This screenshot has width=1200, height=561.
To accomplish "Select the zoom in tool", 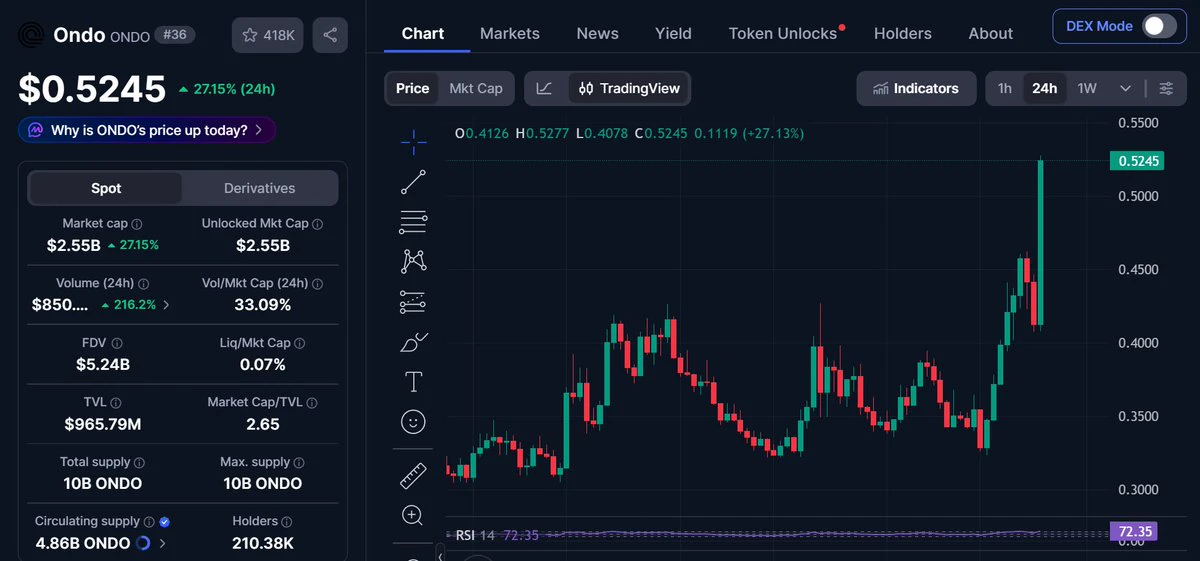I will pyautogui.click(x=413, y=515).
